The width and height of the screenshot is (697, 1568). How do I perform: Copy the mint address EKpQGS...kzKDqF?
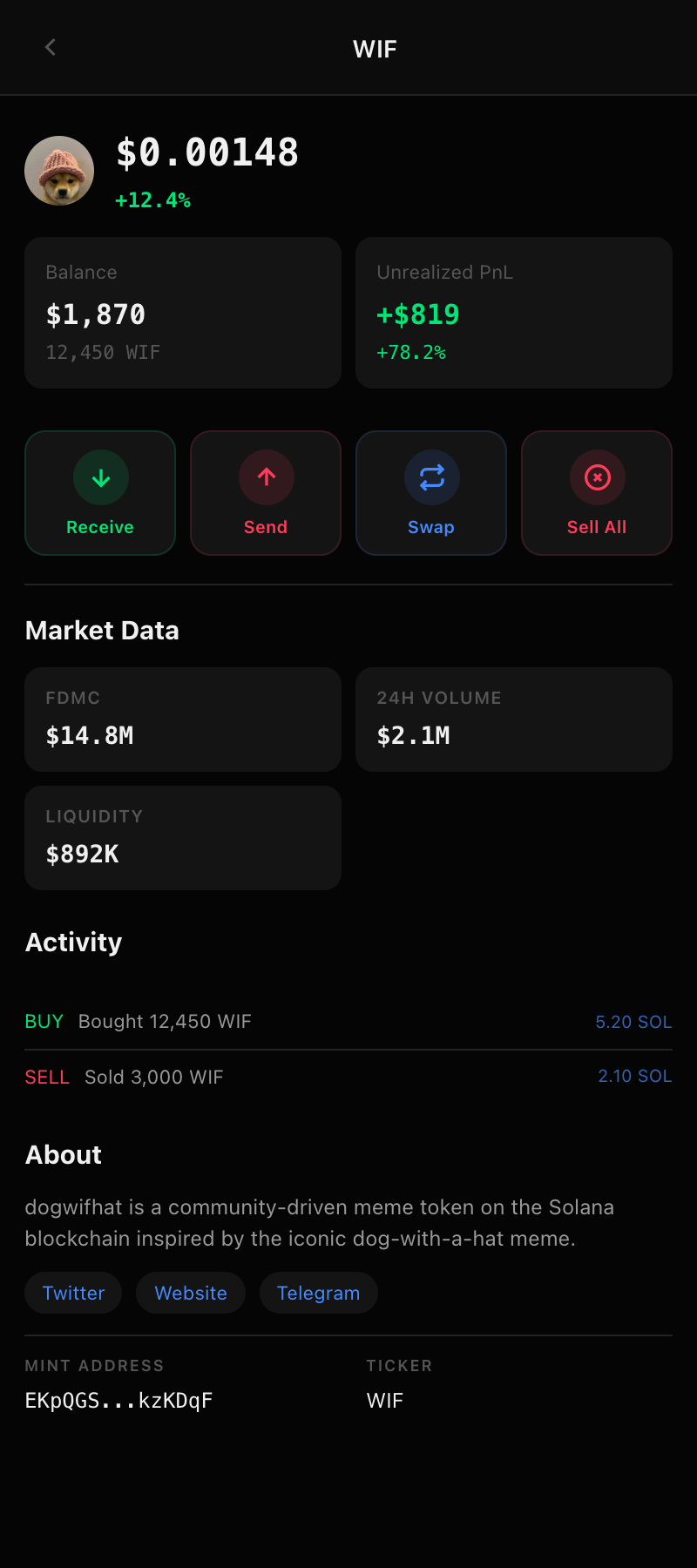coord(119,1401)
